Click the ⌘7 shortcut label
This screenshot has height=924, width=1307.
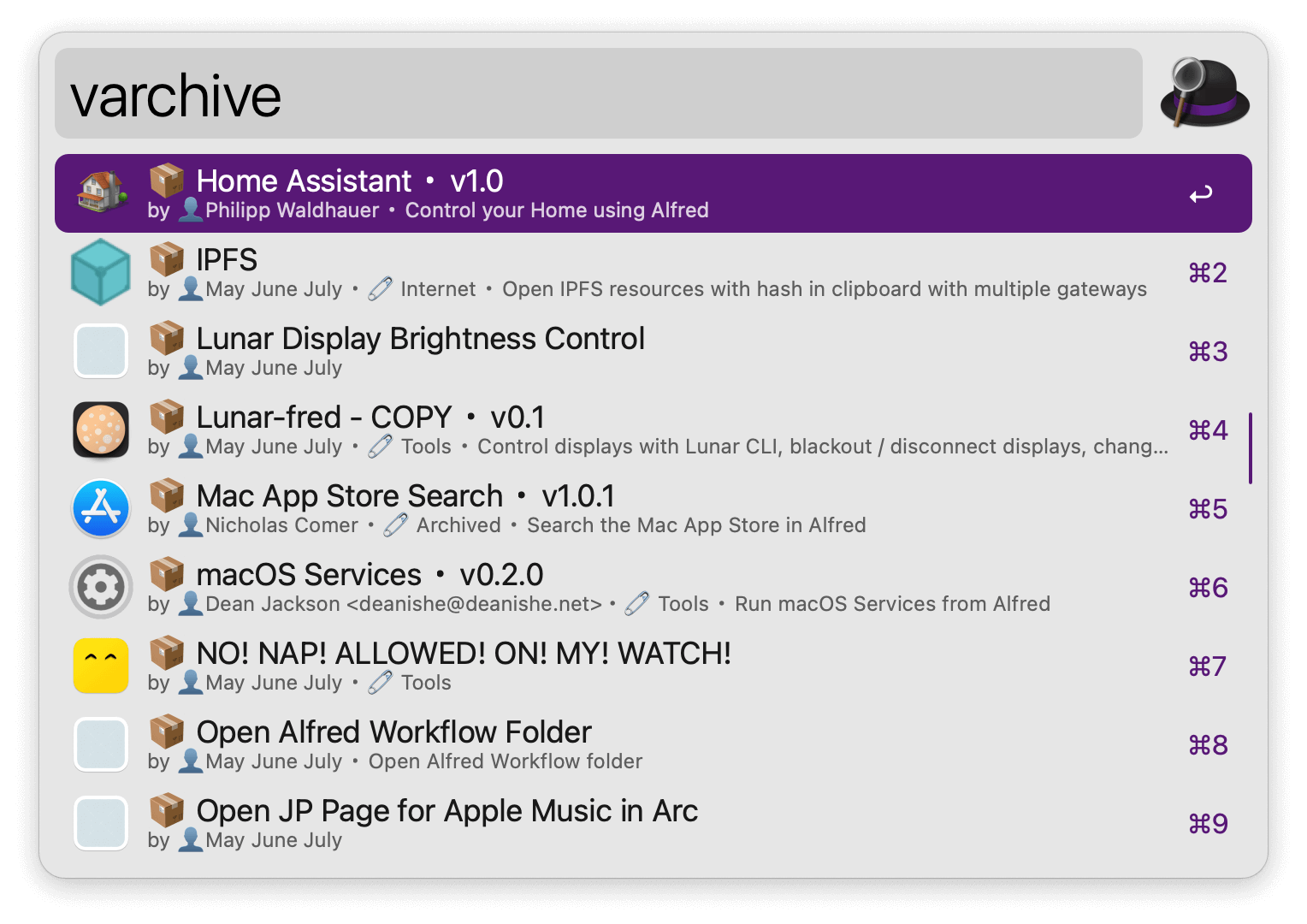point(1208,666)
